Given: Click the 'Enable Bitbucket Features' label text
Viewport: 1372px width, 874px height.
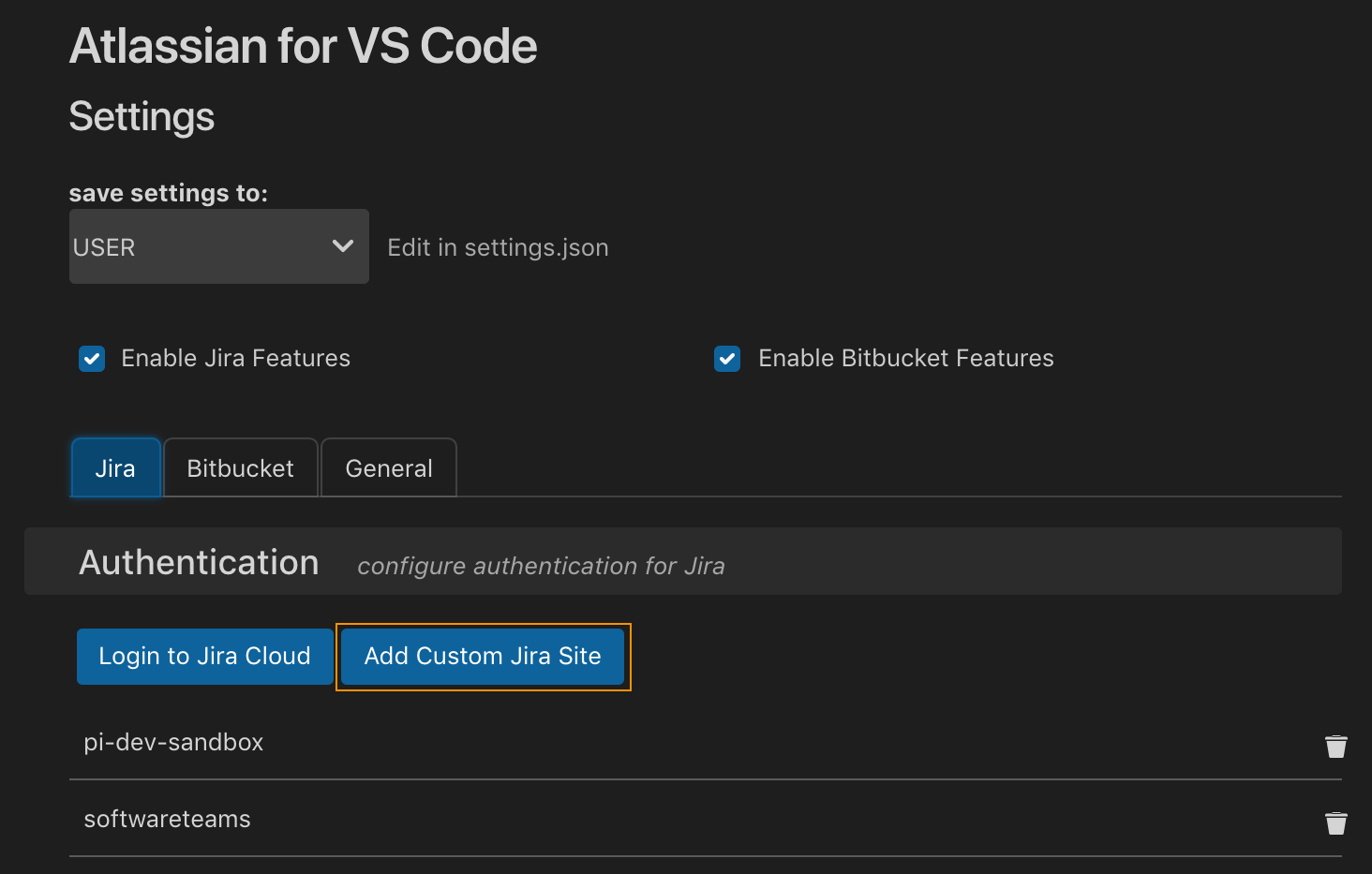Looking at the screenshot, I should (905, 359).
